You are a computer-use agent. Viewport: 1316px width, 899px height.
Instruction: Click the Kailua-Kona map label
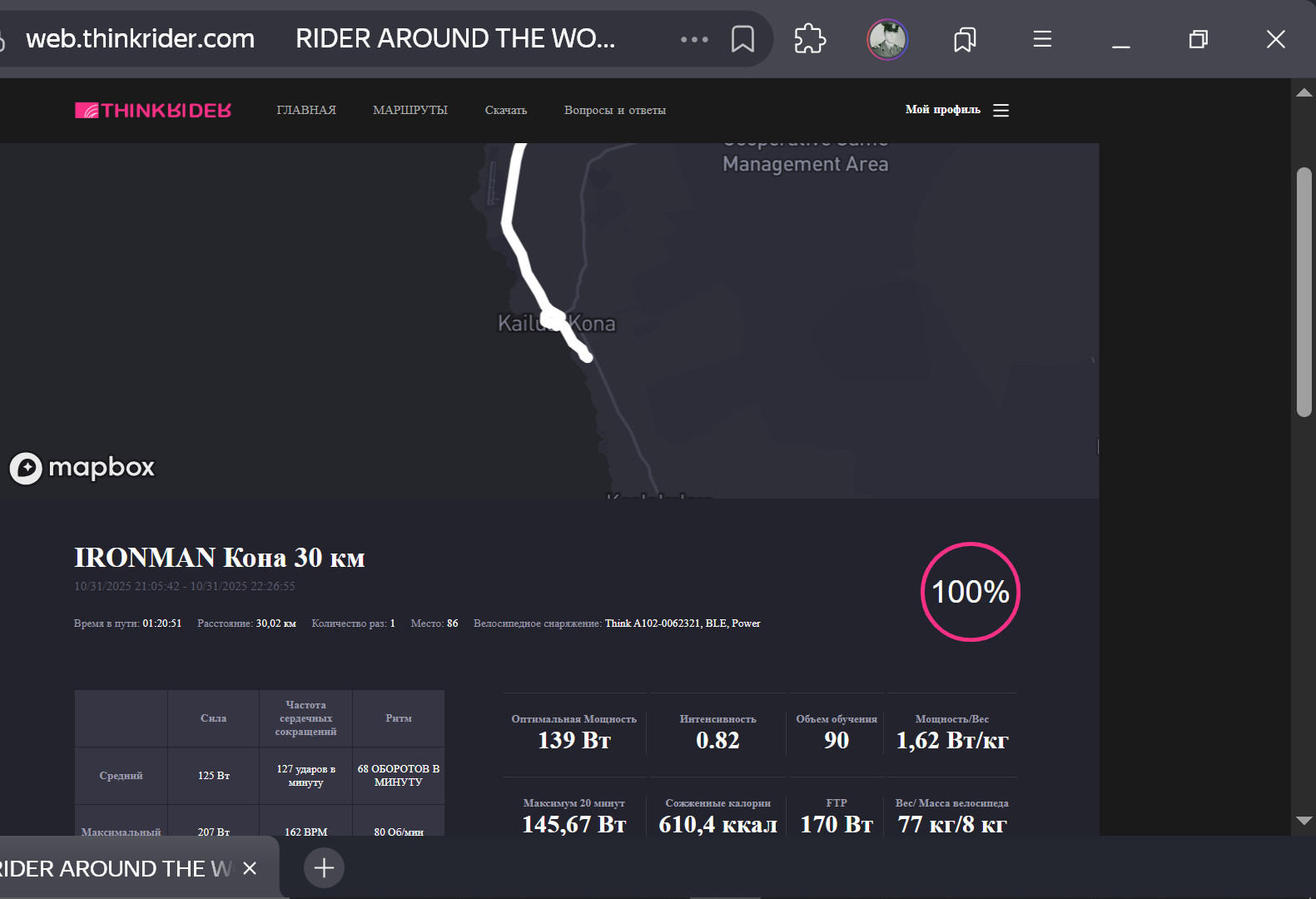[x=557, y=323]
